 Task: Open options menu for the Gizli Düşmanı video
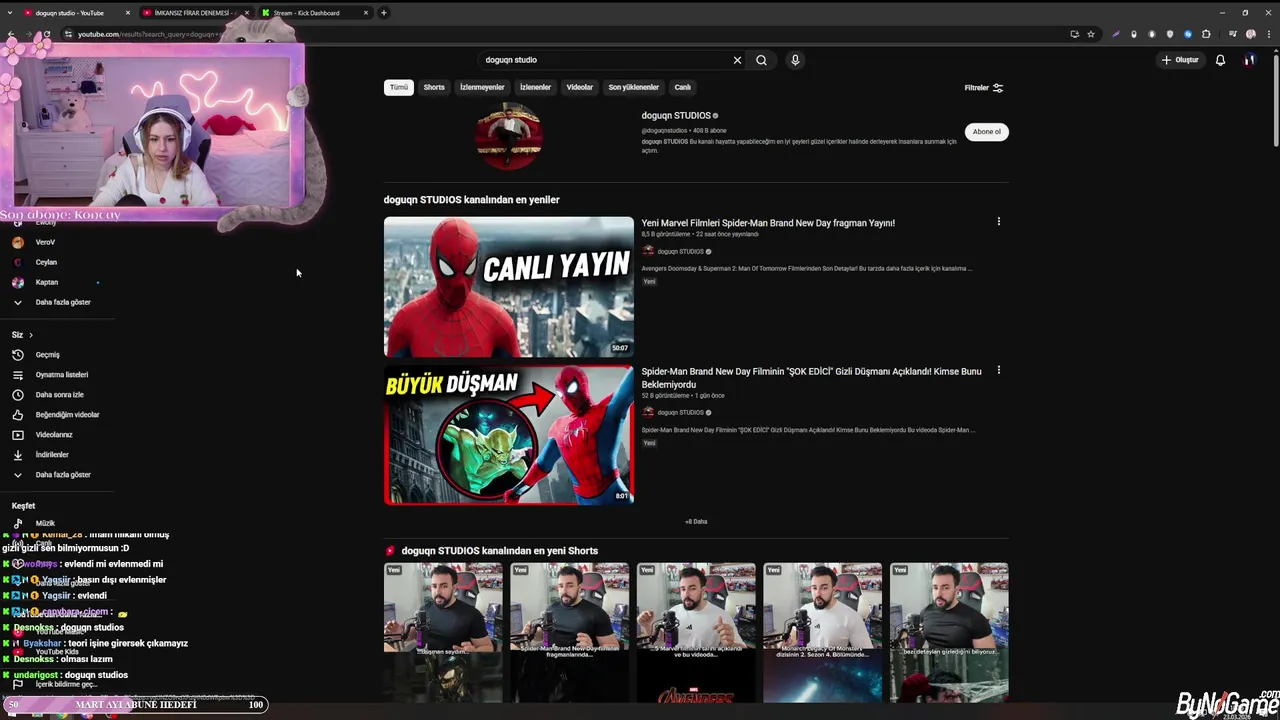998,370
